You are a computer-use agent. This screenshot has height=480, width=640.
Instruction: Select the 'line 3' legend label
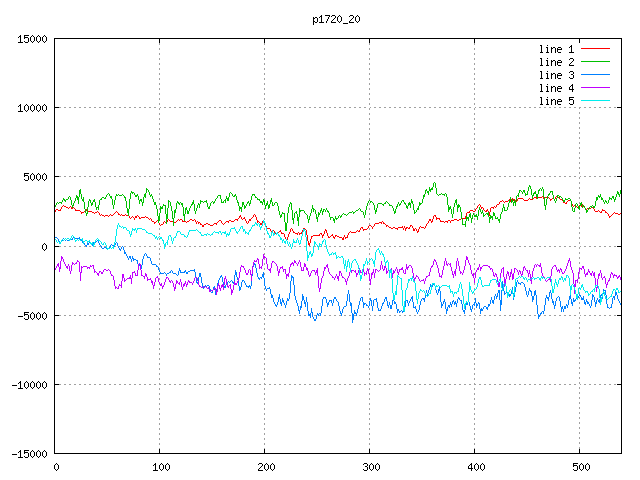[x=556, y=75]
